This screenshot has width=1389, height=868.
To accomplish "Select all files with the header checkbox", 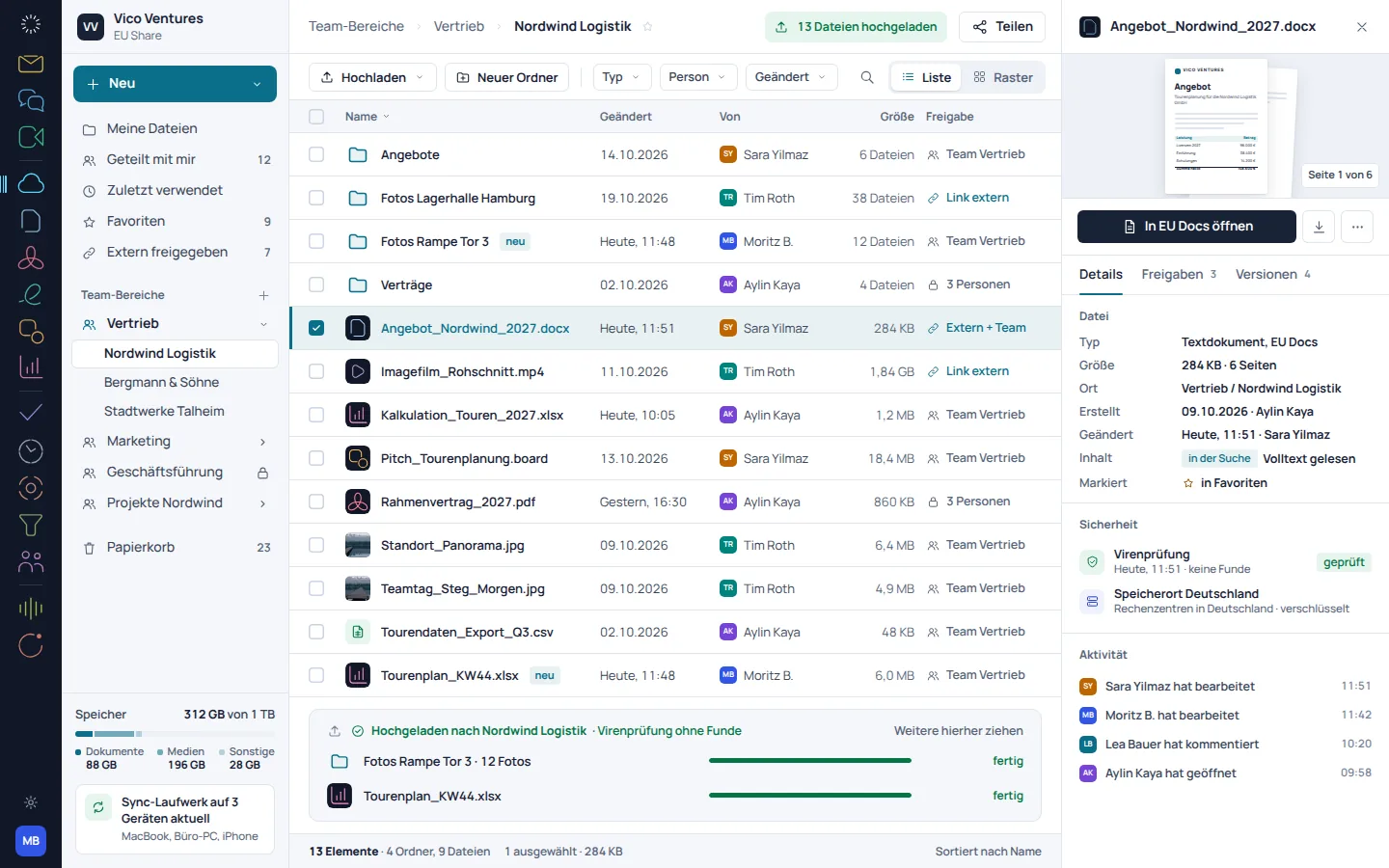I will tap(316, 117).
